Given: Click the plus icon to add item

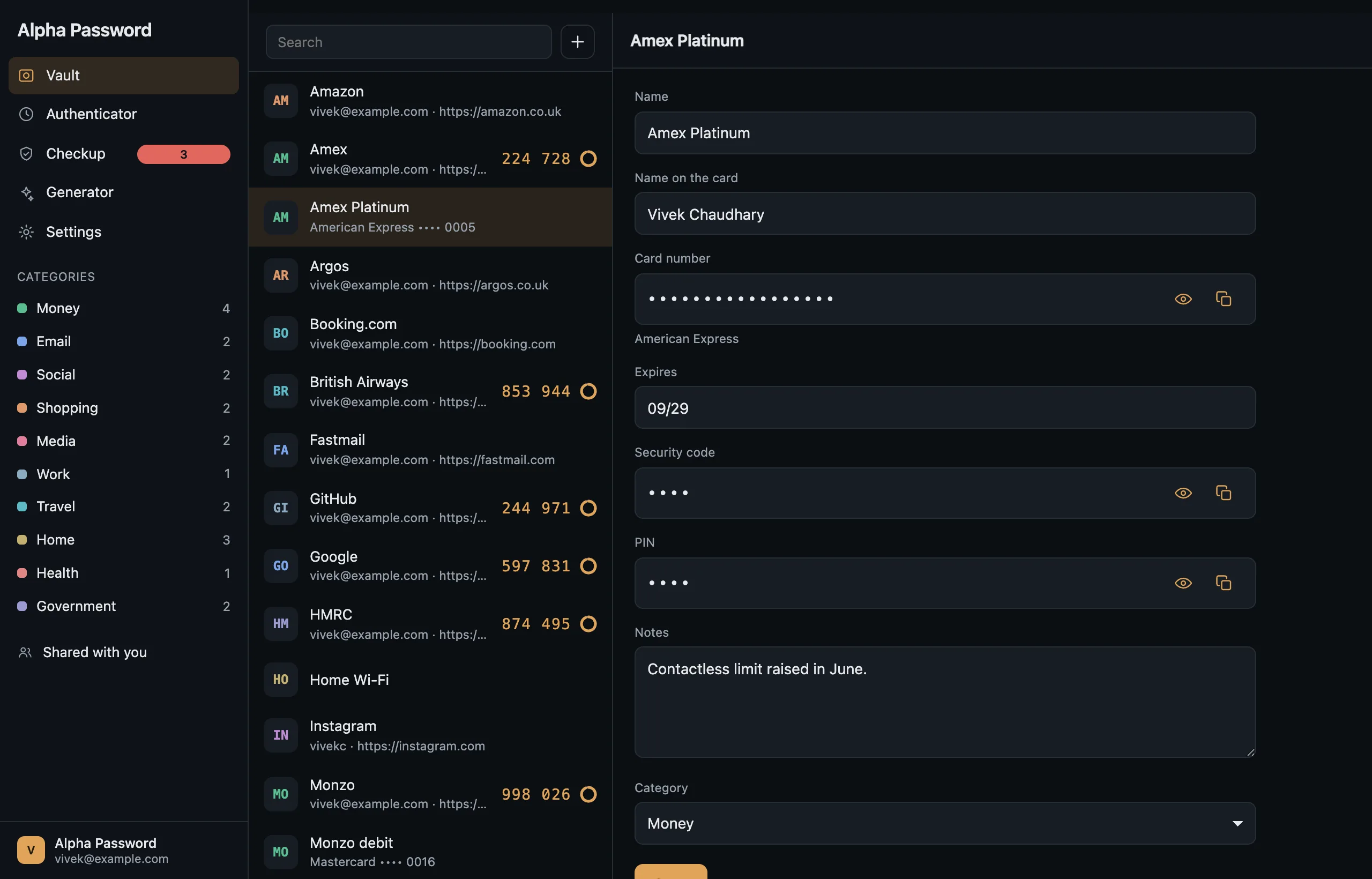Looking at the screenshot, I should tap(578, 42).
